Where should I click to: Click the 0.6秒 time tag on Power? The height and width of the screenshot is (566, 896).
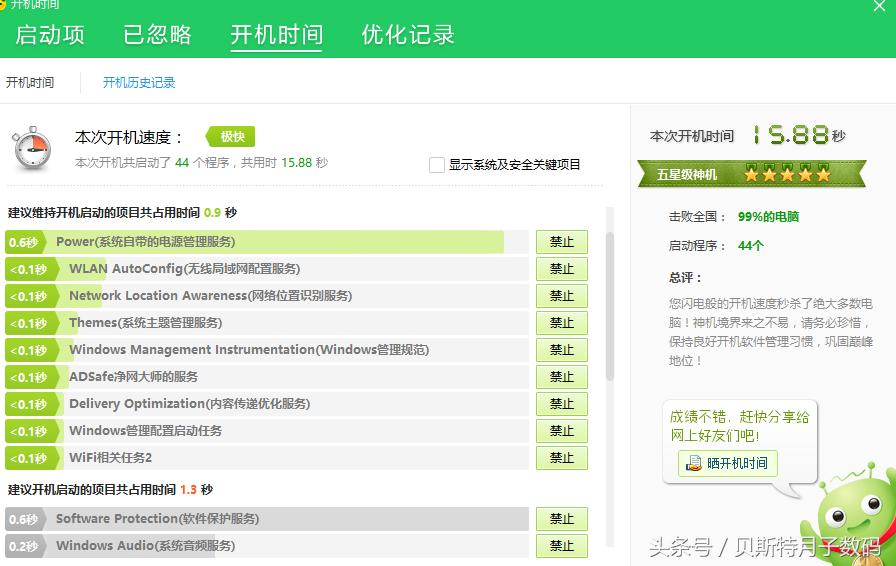pyautogui.click(x=25, y=242)
